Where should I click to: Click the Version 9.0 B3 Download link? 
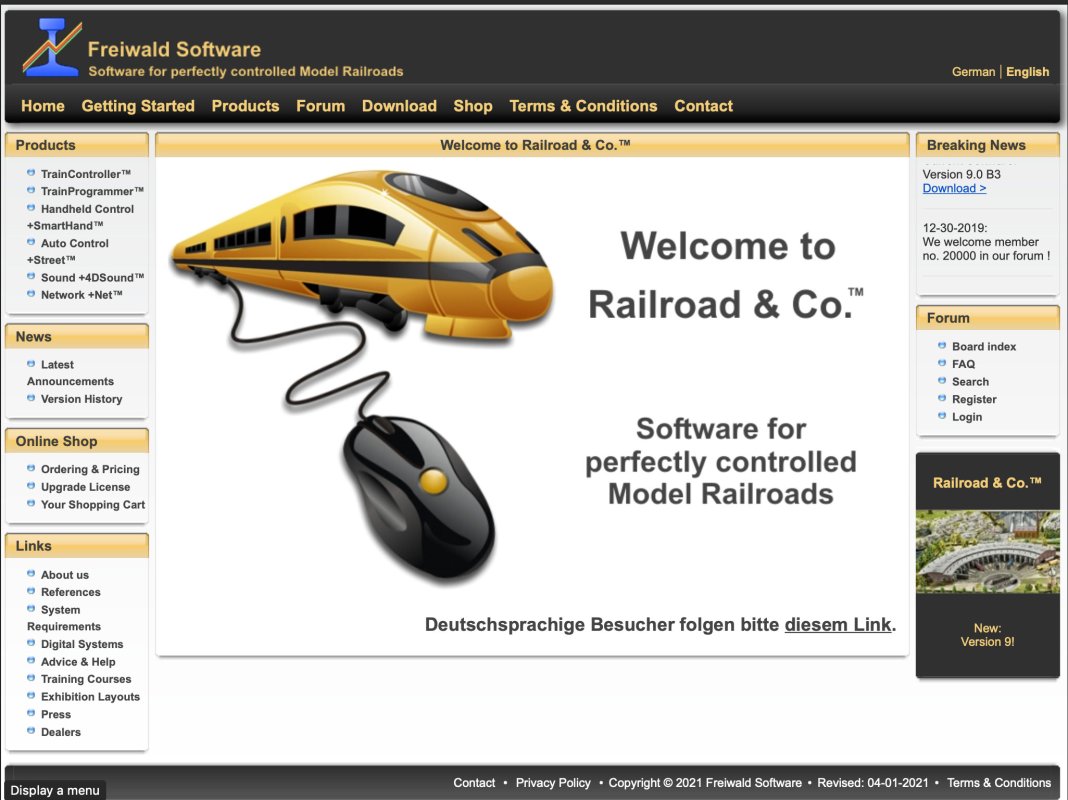pyautogui.click(x=954, y=188)
